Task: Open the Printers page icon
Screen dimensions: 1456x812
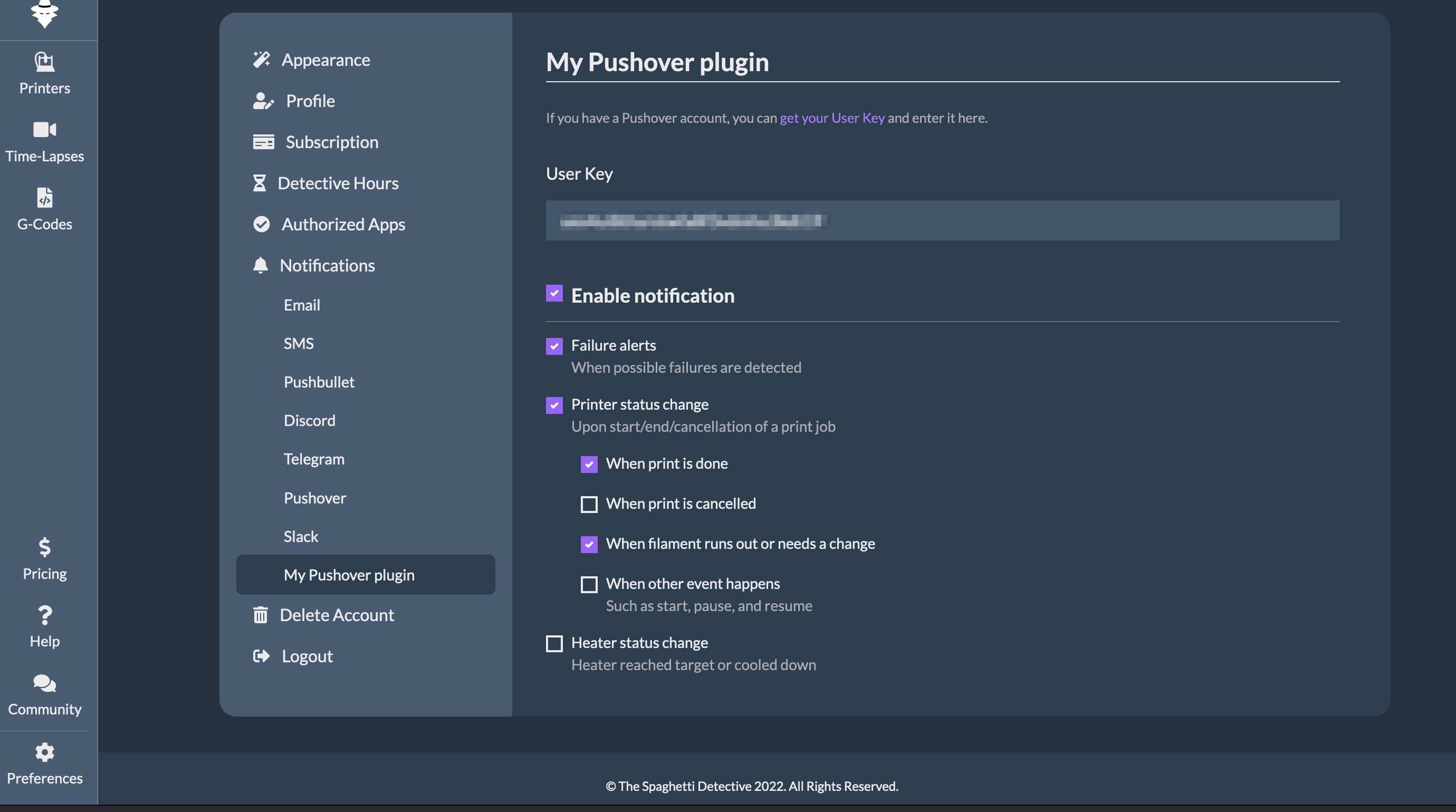Action: point(45,62)
